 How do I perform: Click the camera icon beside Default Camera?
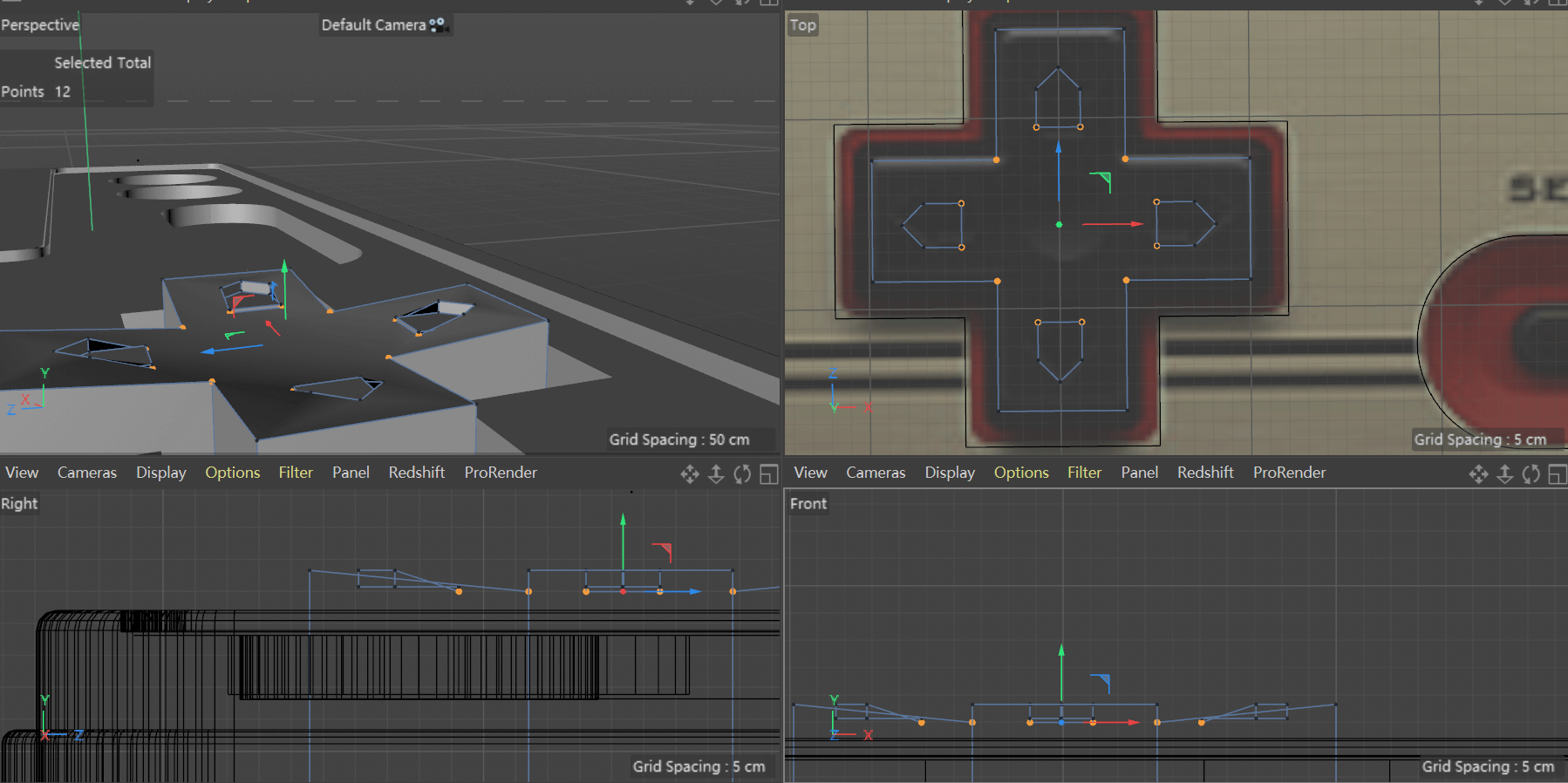(439, 25)
